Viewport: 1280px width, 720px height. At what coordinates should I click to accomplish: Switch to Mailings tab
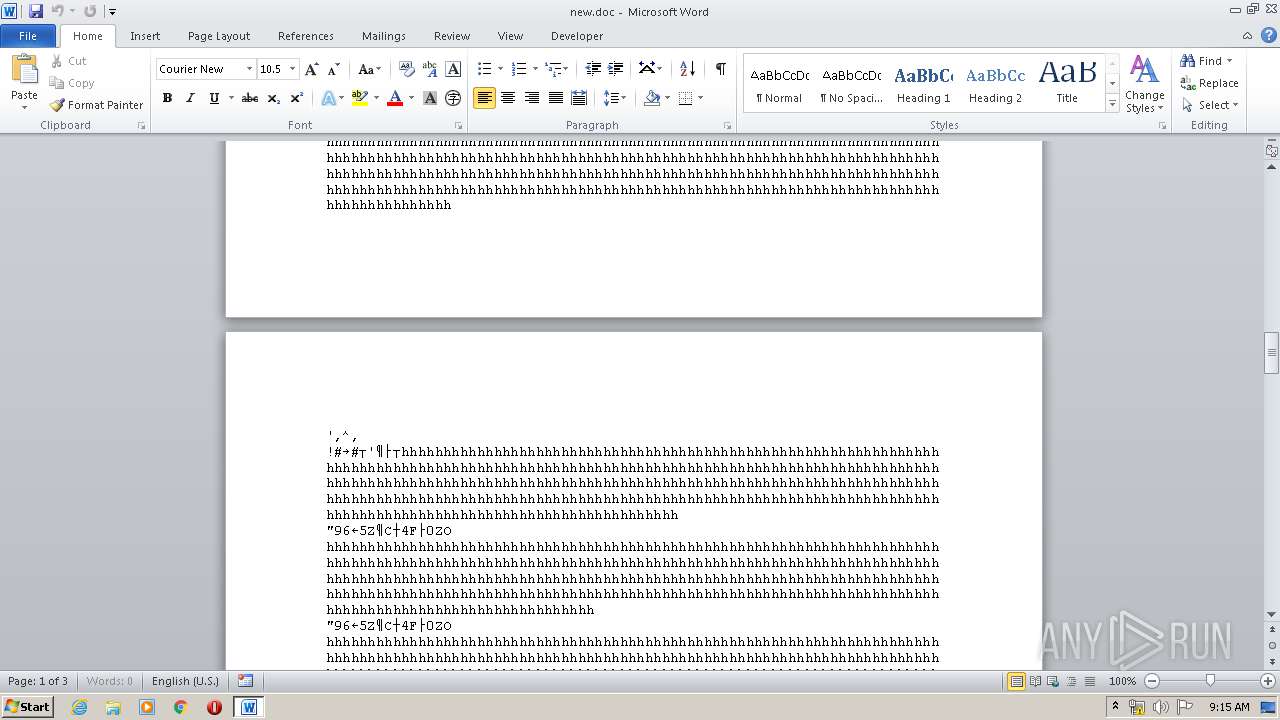[x=384, y=36]
